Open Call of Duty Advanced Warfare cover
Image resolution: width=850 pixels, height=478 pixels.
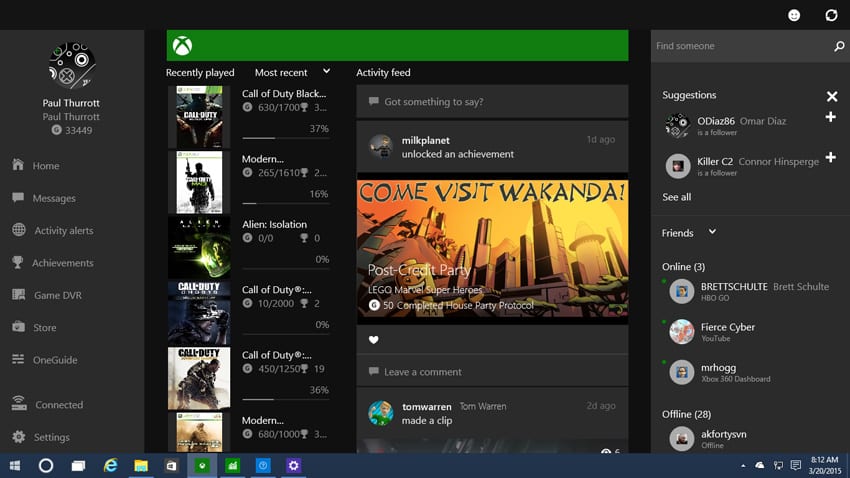click(199, 378)
